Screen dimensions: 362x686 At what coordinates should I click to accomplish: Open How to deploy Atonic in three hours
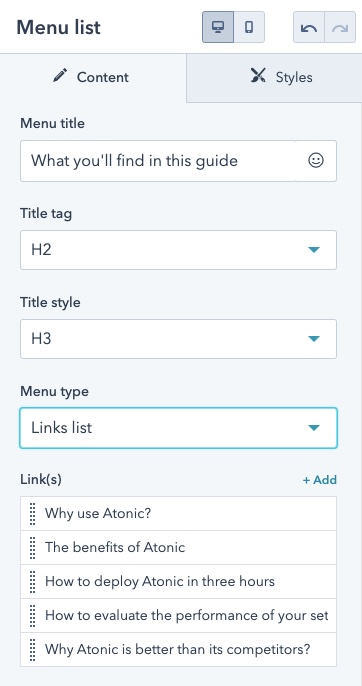click(x=179, y=581)
